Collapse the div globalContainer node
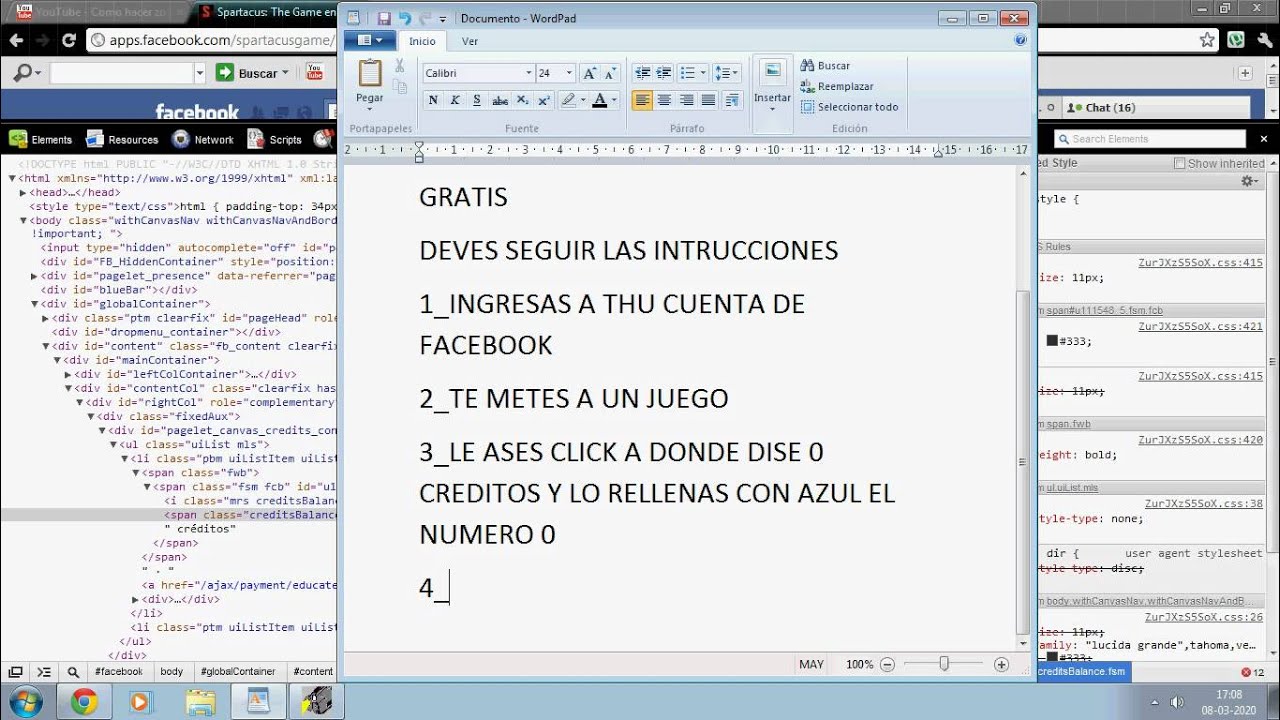This screenshot has width=1280, height=720. click(35, 304)
